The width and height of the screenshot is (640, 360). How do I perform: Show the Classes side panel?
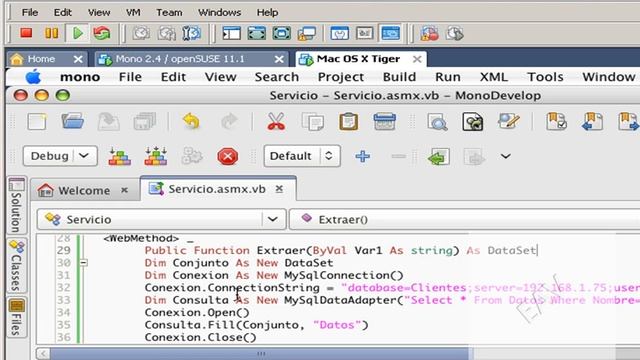(16, 266)
